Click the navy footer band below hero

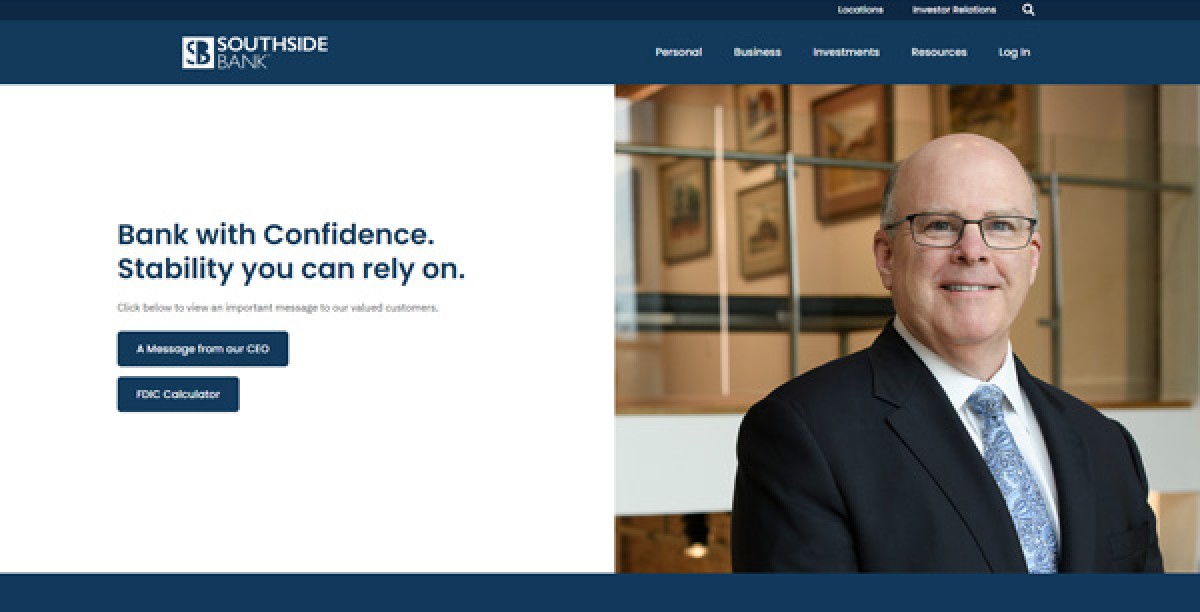tap(600, 593)
